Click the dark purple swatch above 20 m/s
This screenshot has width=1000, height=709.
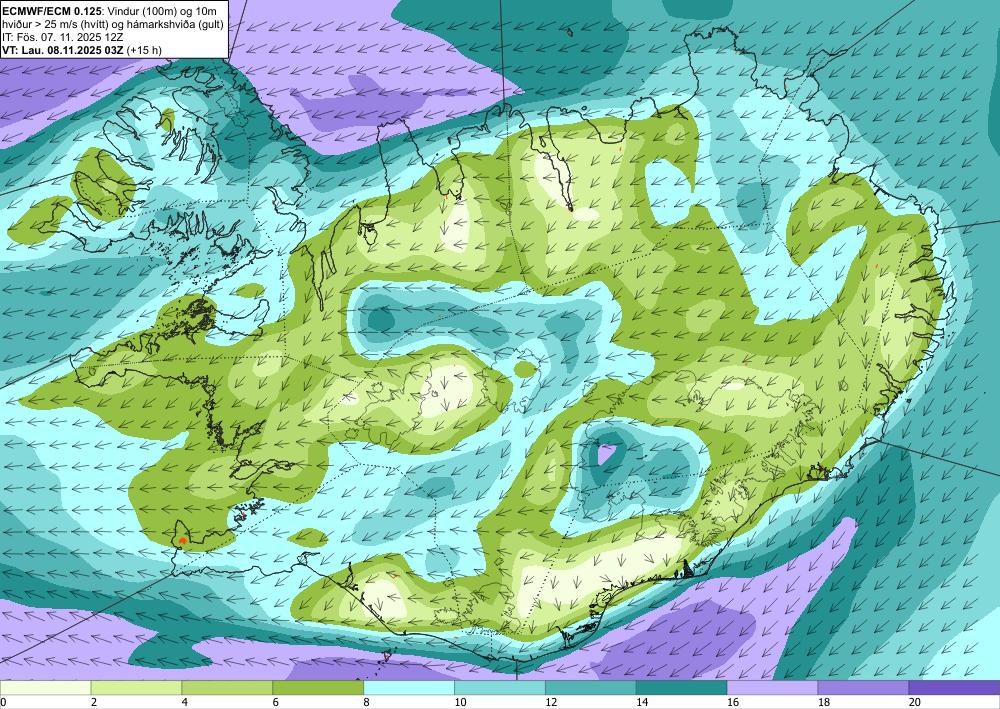(954, 688)
